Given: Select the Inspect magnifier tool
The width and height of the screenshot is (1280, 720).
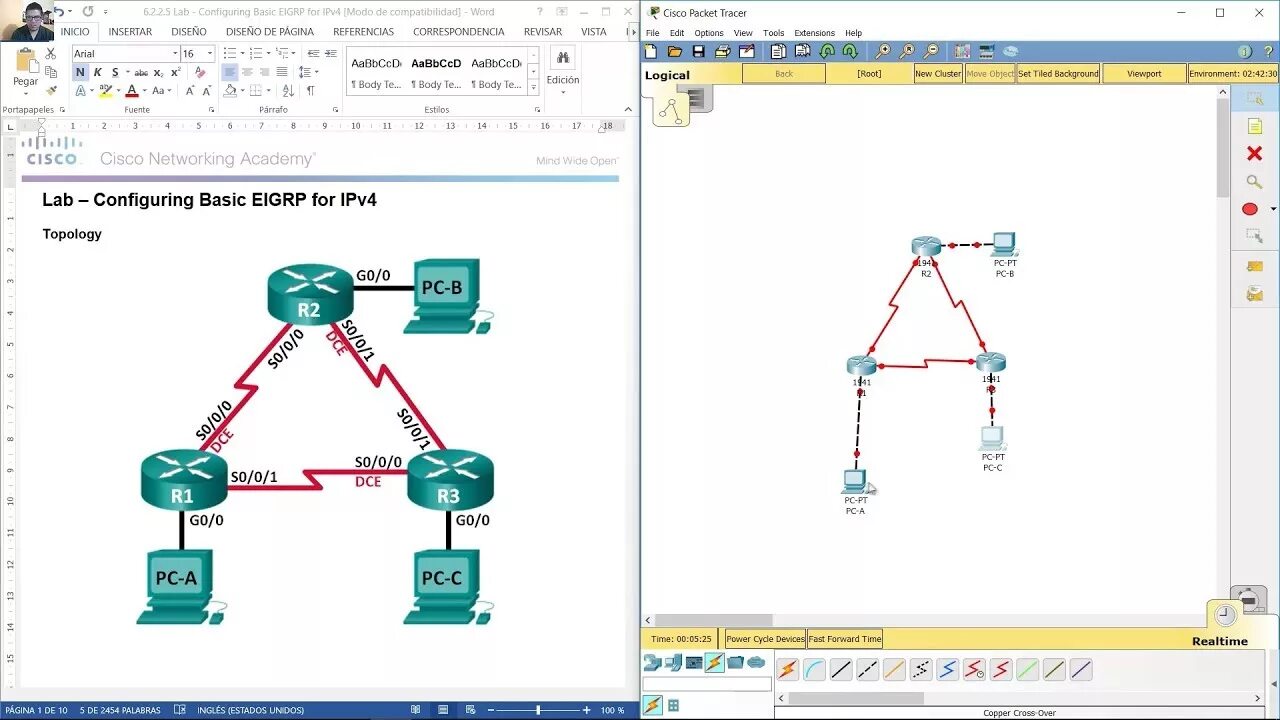Looking at the screenshot, I should [x=1254, y=181].
